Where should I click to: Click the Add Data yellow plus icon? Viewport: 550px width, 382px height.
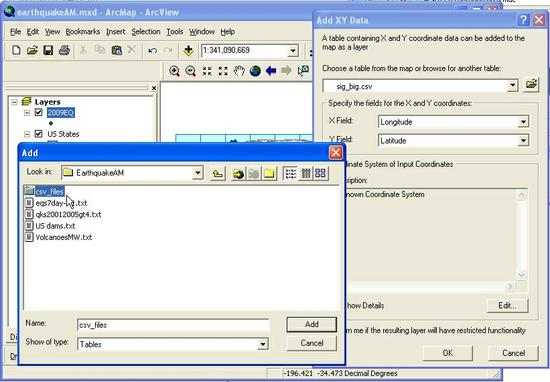coord(188,51)
